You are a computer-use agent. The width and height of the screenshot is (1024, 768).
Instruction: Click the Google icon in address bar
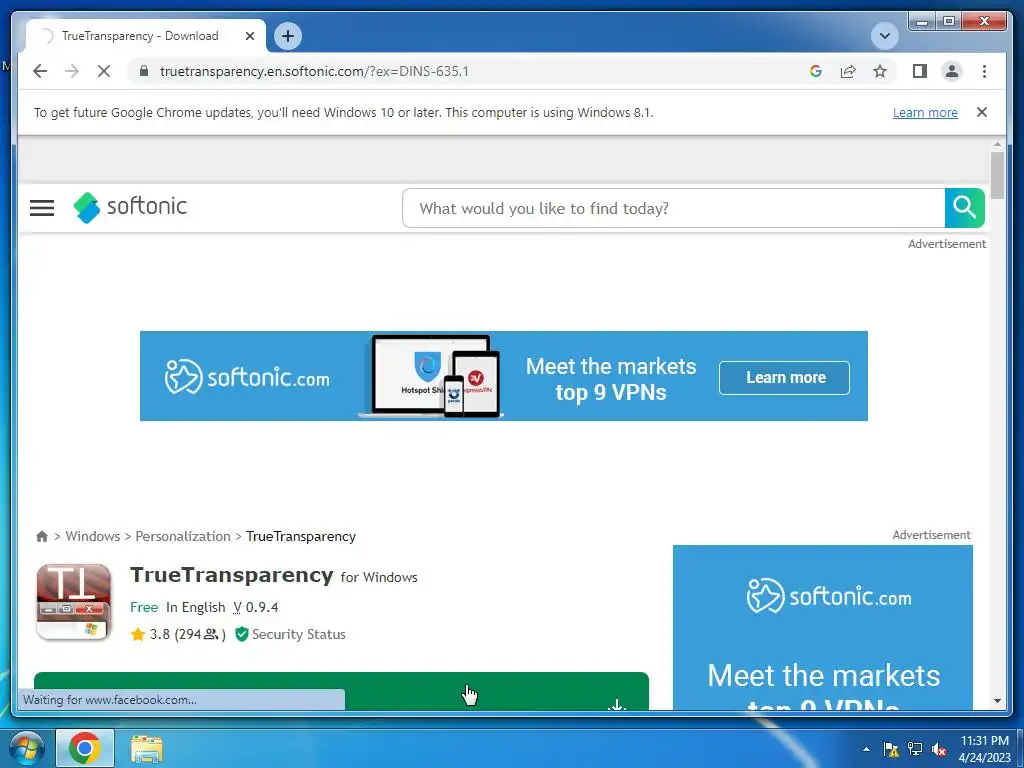pyautogui.click(x=816, y=71)
